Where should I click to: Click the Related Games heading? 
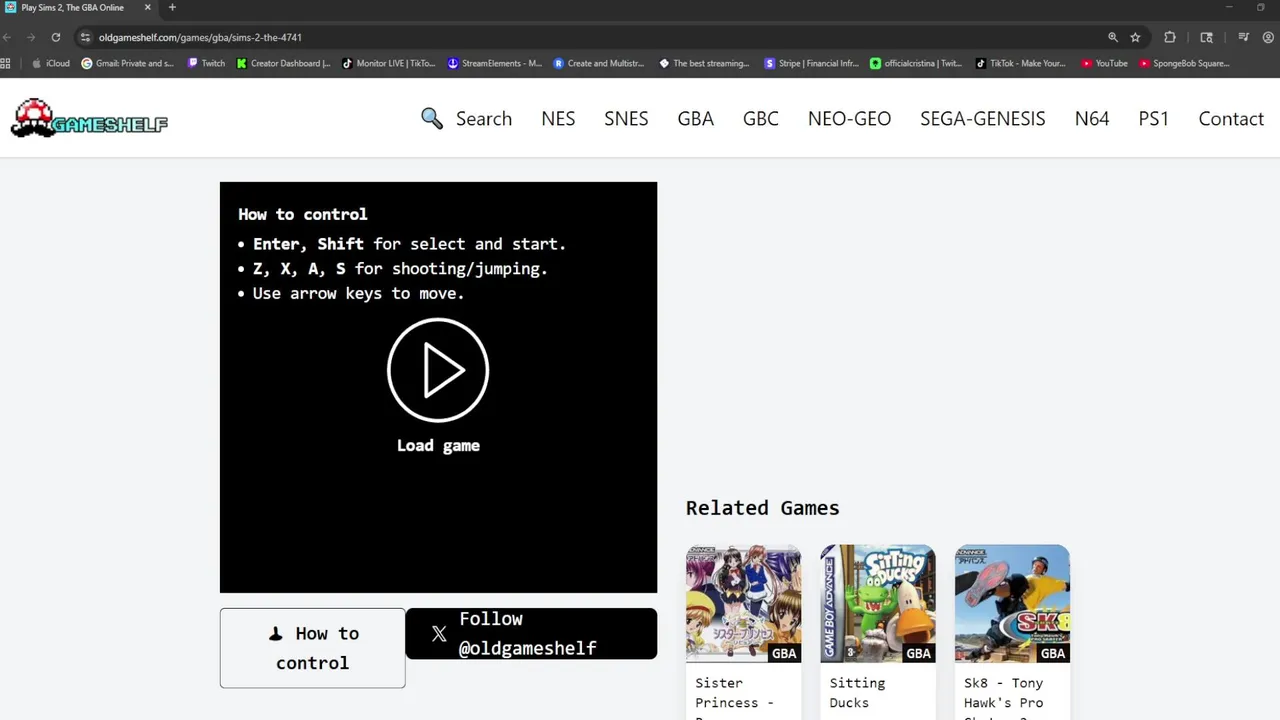(762, 508)
